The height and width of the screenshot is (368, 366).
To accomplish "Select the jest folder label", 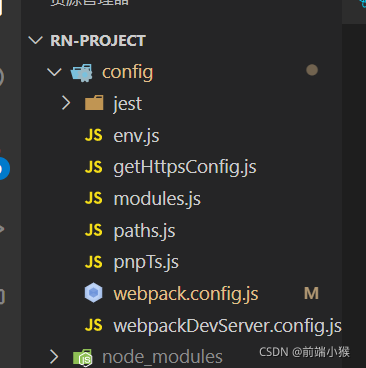I will 128,104.
